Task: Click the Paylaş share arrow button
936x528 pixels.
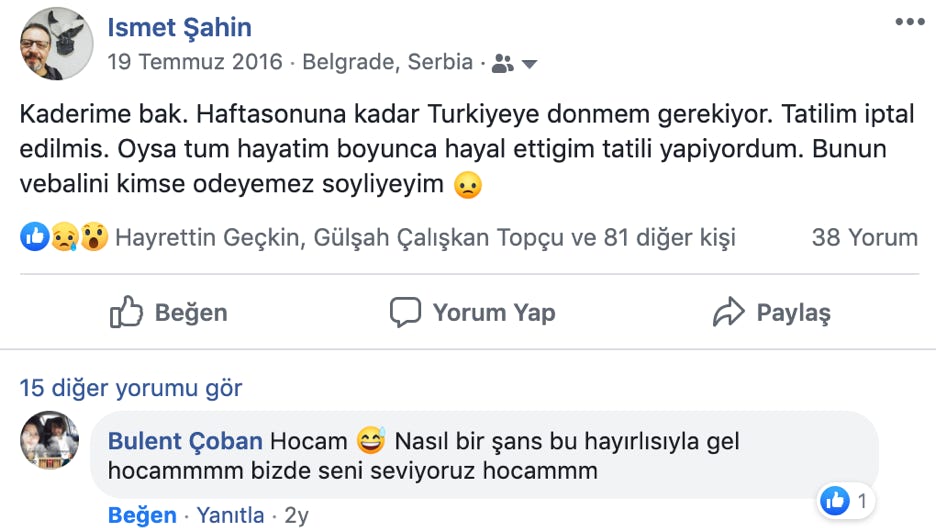Action: (x=771, y=312)
